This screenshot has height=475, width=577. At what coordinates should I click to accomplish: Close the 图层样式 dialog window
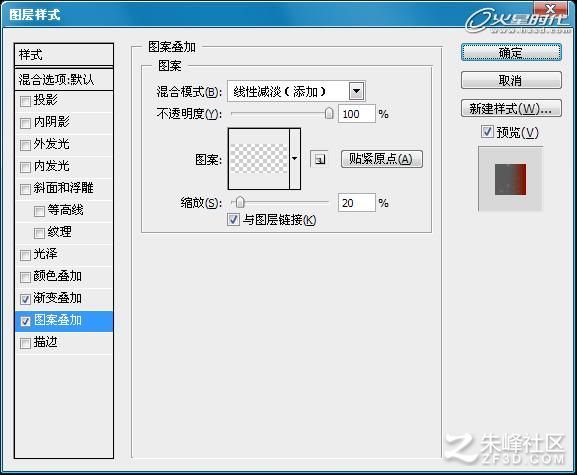point(551,8)
